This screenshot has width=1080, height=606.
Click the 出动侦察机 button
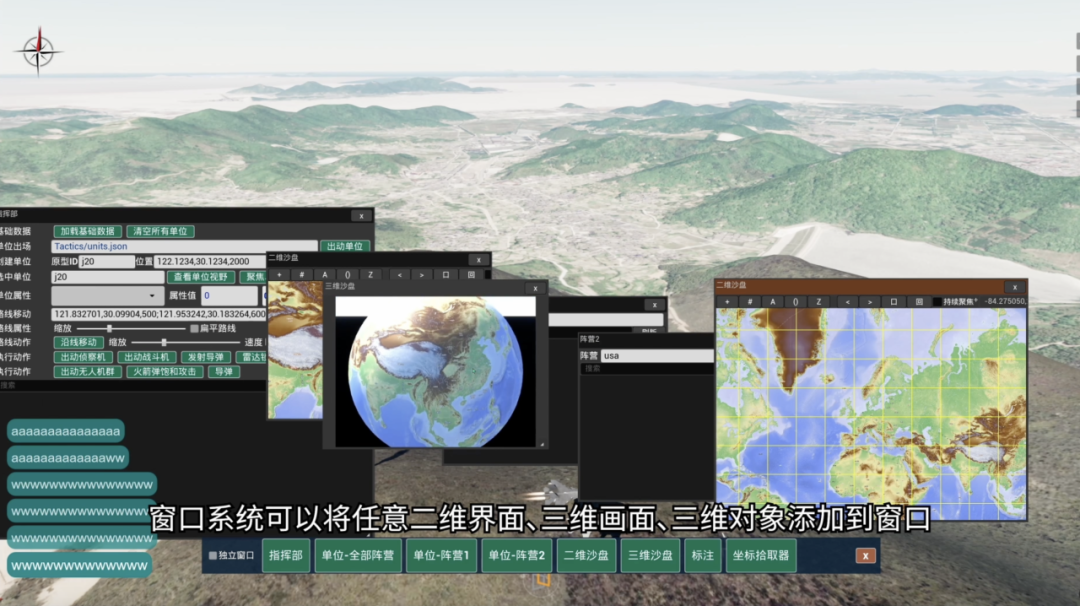tap(83, 357)
